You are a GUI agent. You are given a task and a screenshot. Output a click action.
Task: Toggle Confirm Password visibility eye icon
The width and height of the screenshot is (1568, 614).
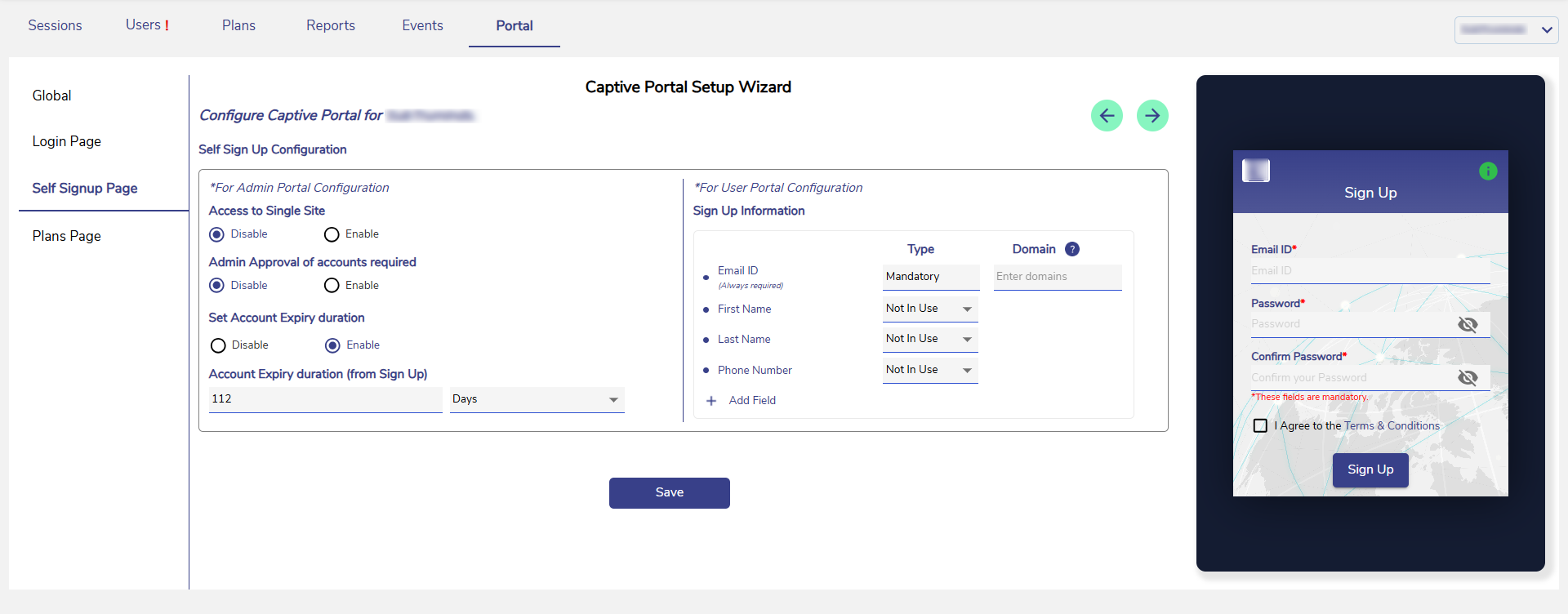click(x=1468, y=377)
